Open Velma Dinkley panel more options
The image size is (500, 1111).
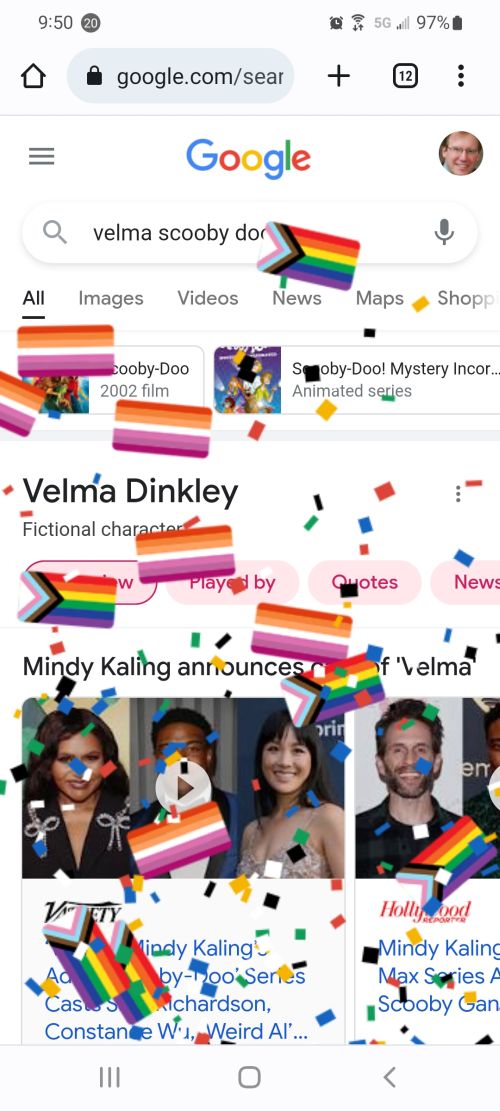click(458, 494)
